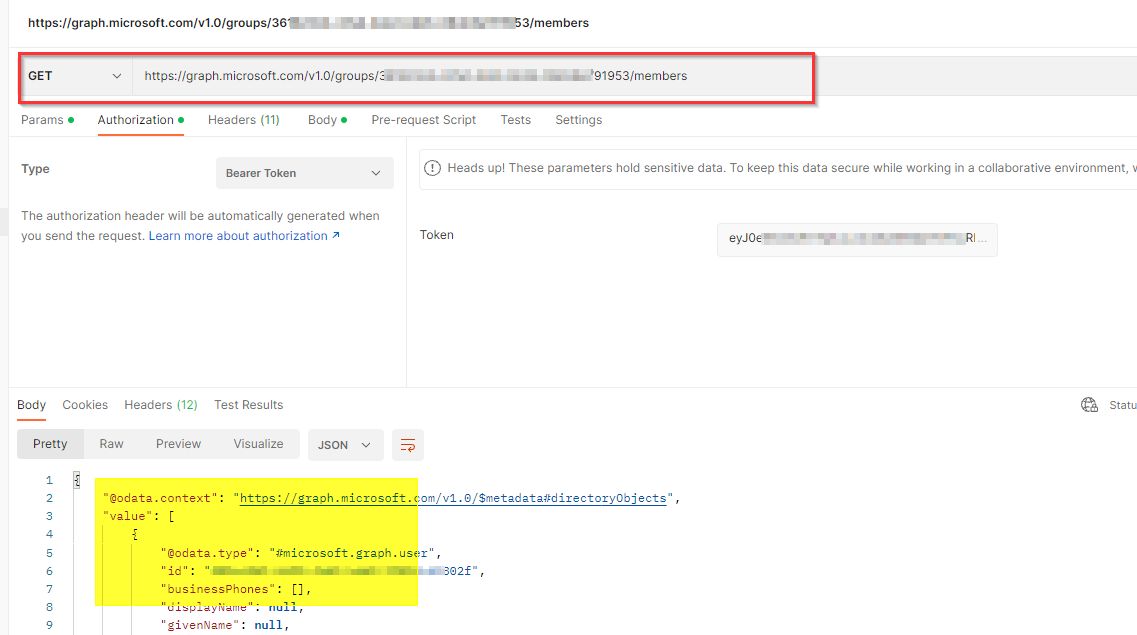Image resolution: width=1137 pixels, height=635 pixels.
Task: Open the GET method dropdown
Action: click(x=75, y=76)
